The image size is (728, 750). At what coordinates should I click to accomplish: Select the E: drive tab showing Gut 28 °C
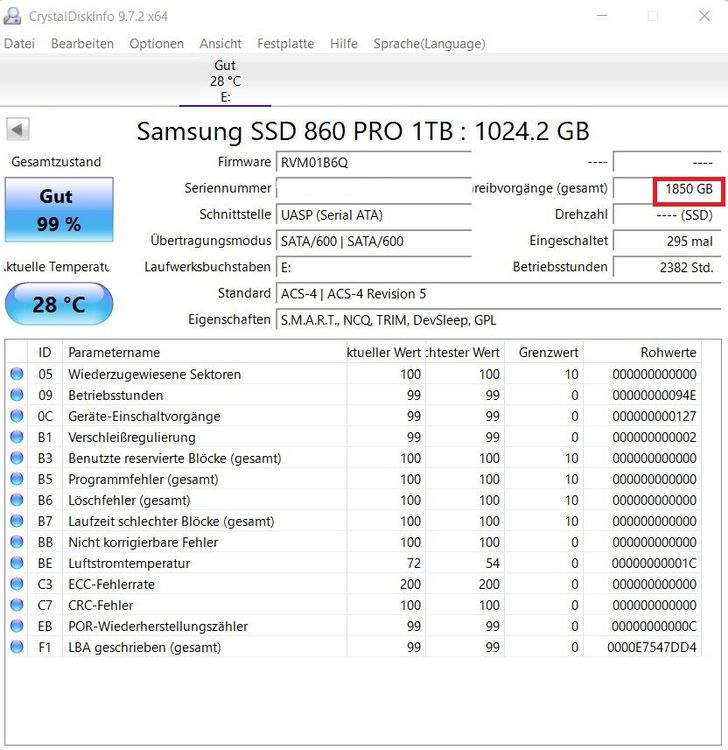pyautogui.click(x=225, y=81)
